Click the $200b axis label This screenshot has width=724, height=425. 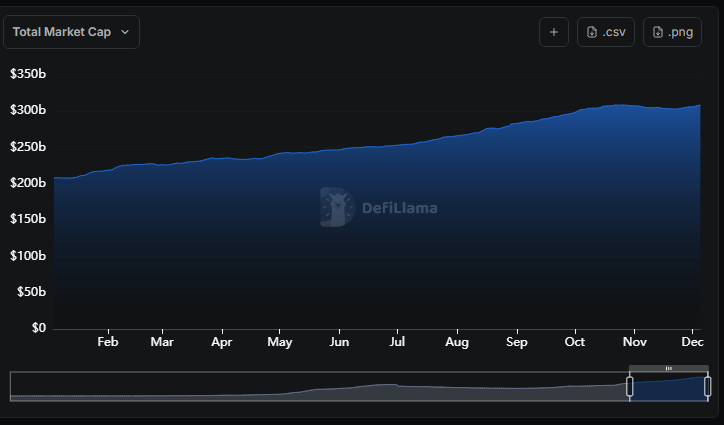point(28,182)
